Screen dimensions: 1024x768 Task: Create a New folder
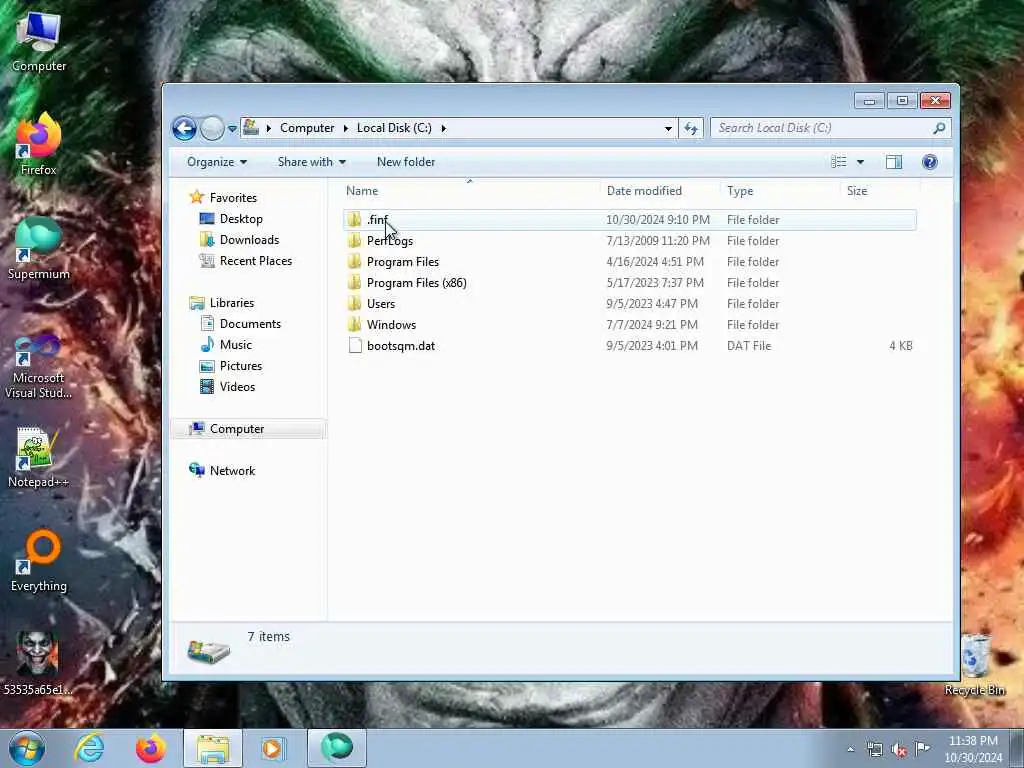point(406,162)
